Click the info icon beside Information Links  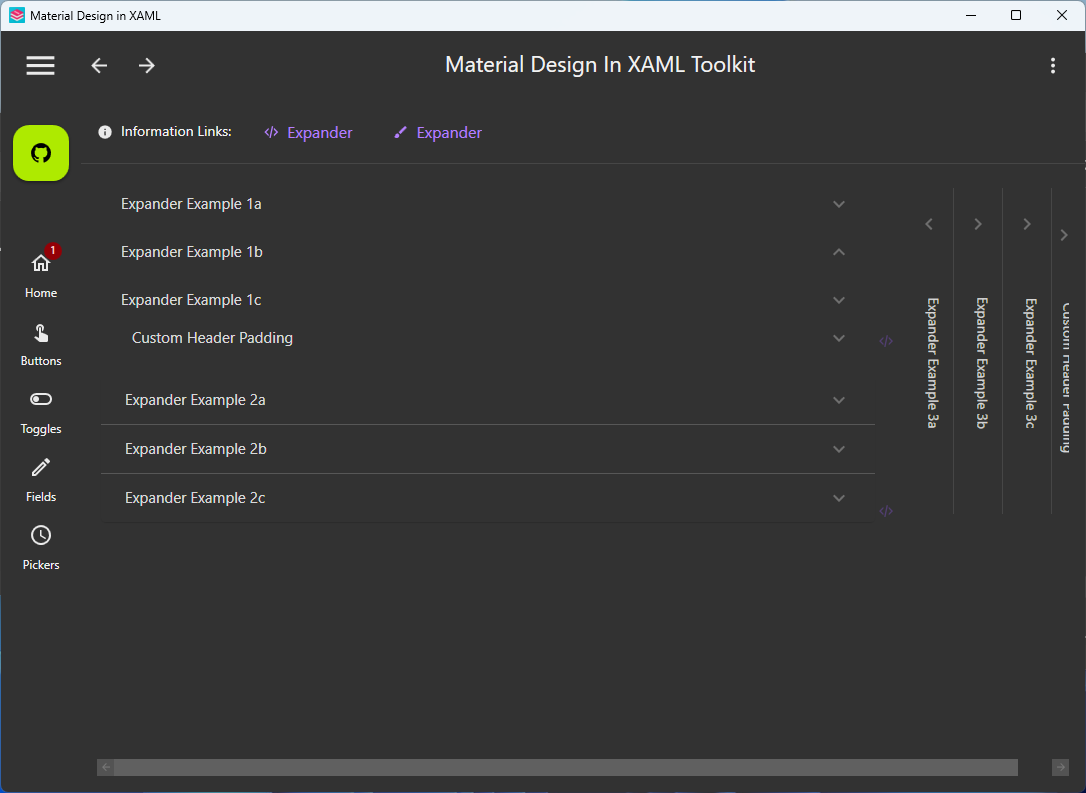(x=105, y=132)
